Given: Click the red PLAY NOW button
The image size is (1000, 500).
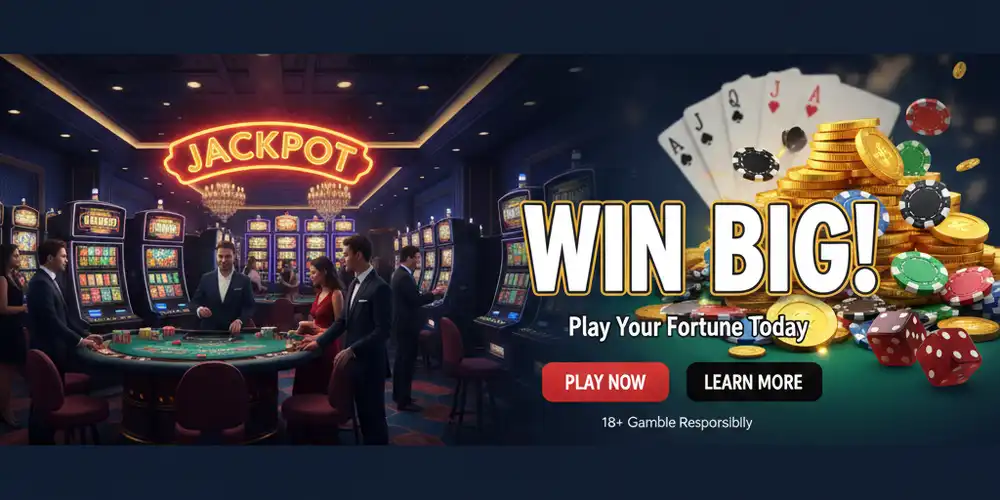Looking at the screenshot, I should tap(605, 382).
